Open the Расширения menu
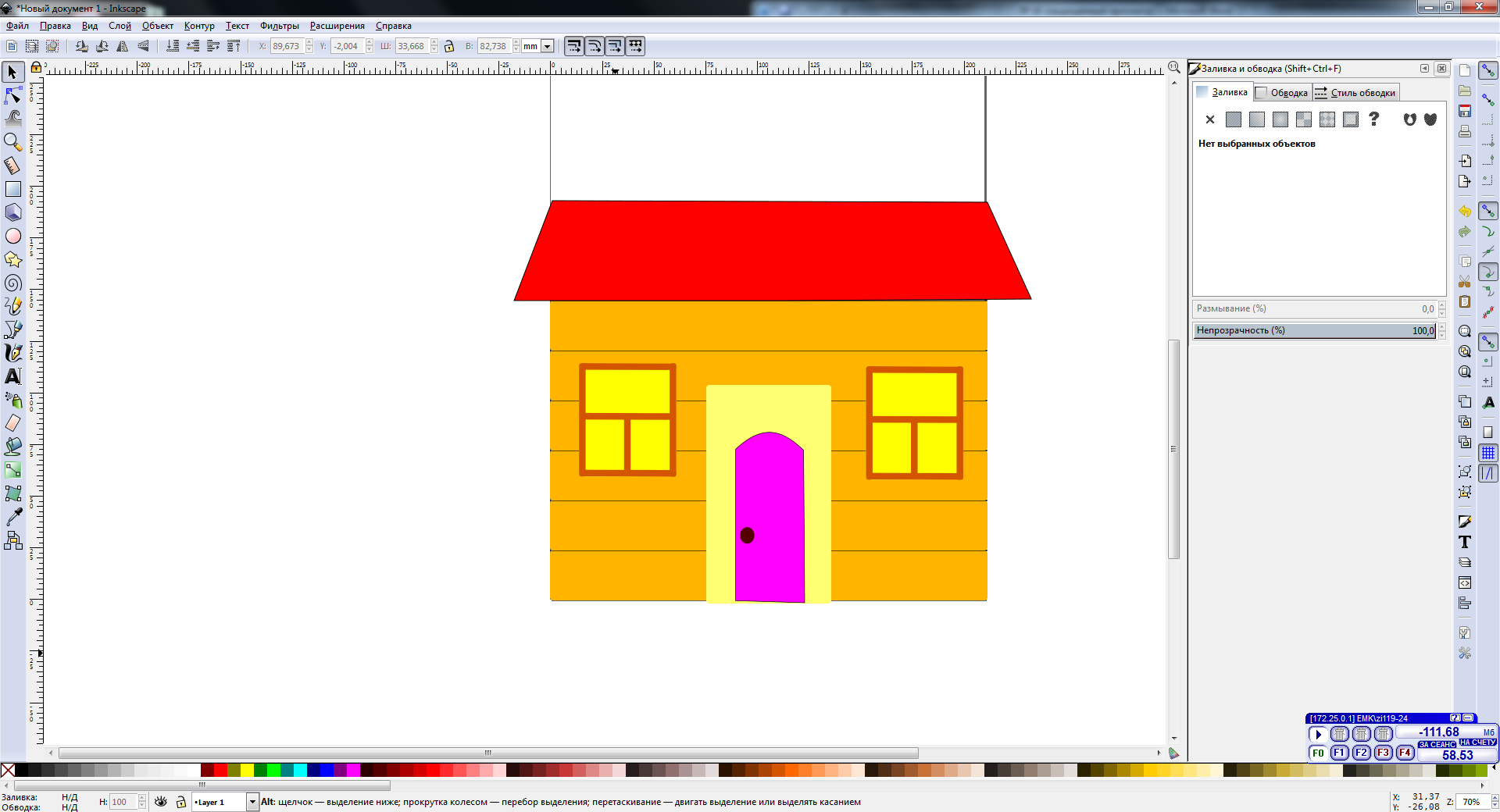1500x812 pixels. pos(337,26)
